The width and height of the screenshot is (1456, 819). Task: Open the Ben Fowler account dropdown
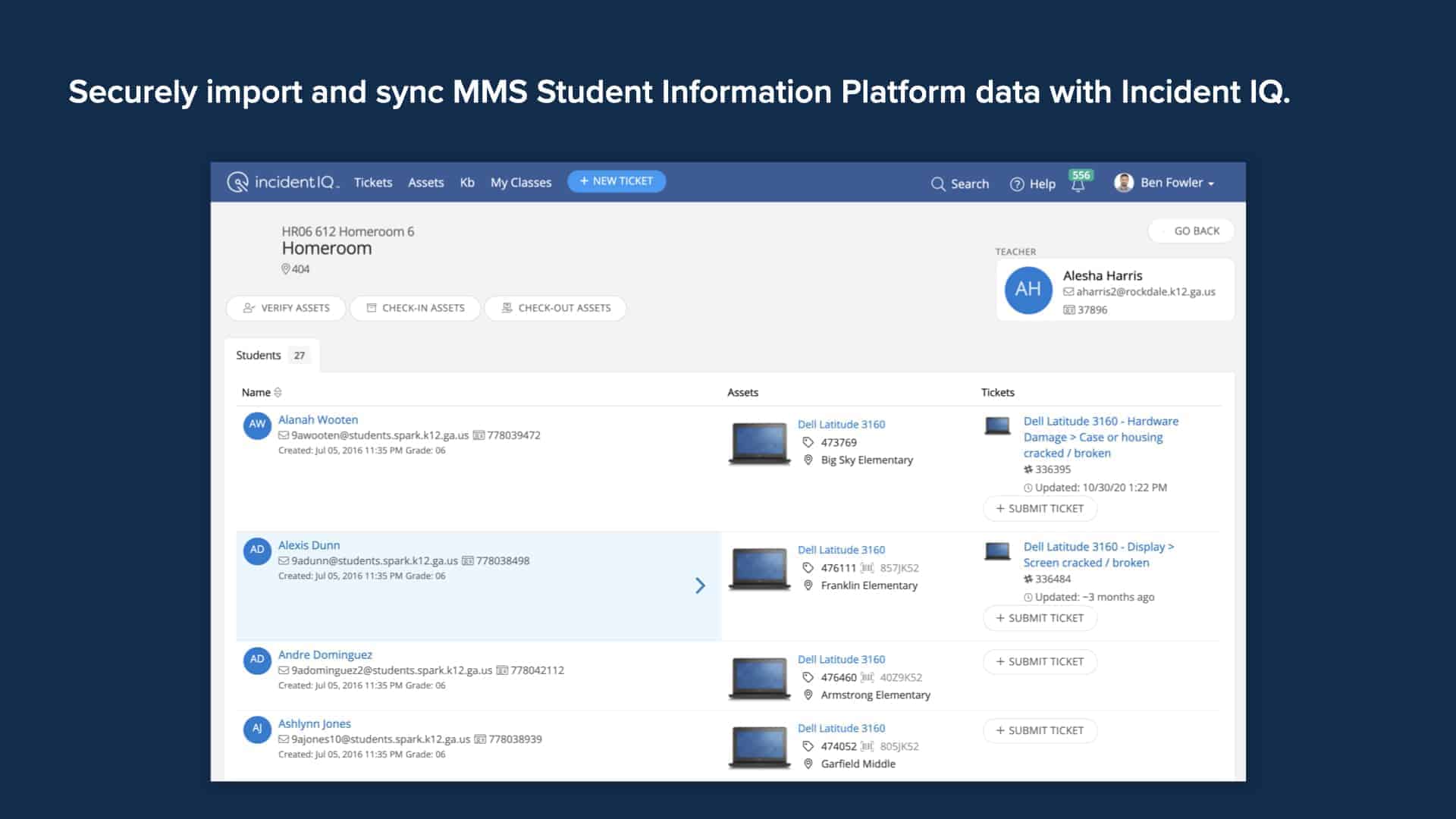(x=1166, y=183)
